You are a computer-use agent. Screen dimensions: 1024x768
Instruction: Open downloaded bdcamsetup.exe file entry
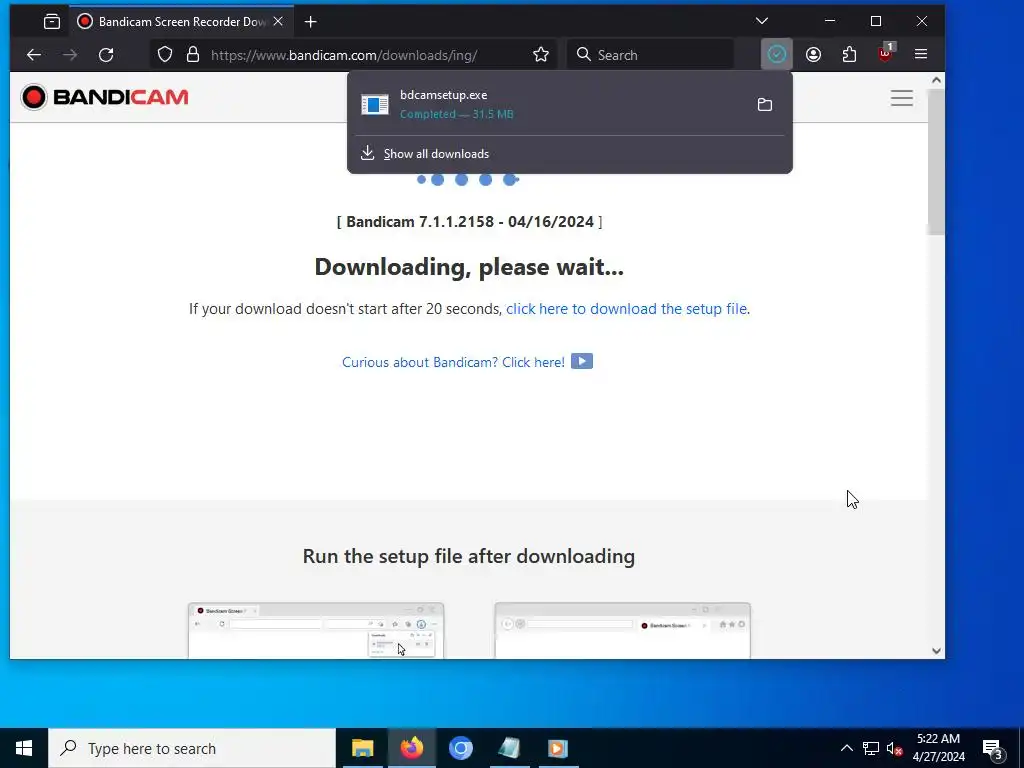[549, 104]
